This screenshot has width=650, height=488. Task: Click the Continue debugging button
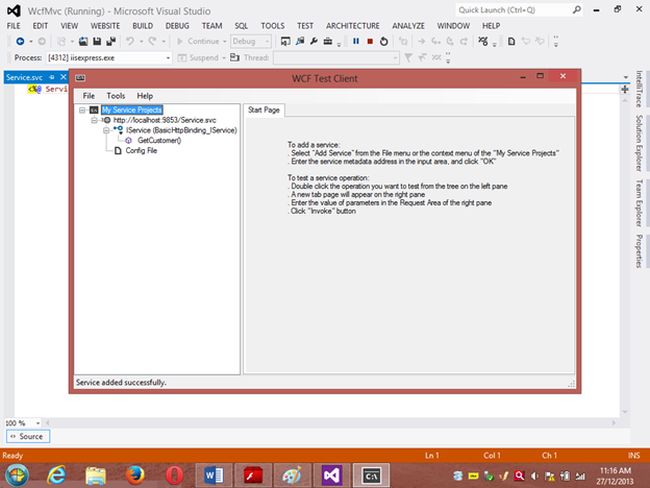coord(198,41)
